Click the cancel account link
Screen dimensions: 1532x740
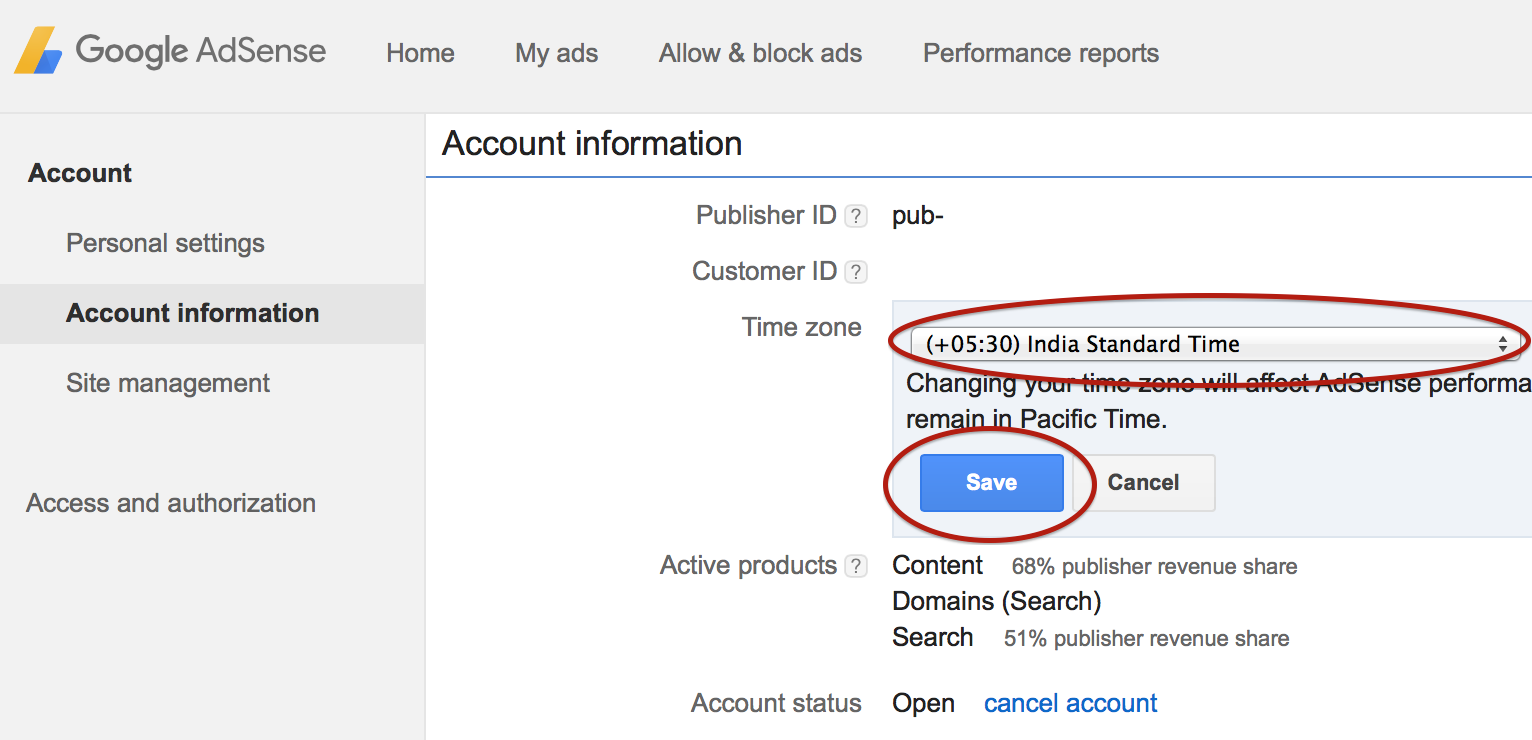click(x=1070, y=703)
